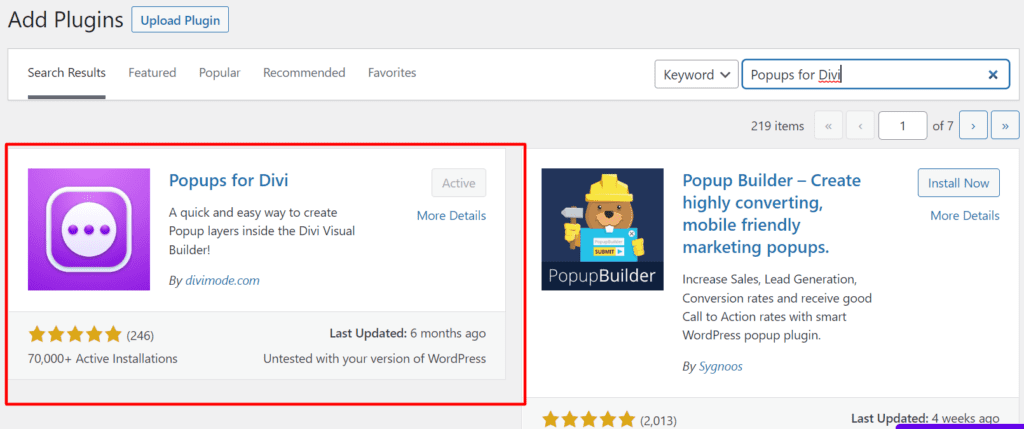Click the Popups for Divi plugin icon
The image size is (1024, 429).
click(x=88, y=229)
